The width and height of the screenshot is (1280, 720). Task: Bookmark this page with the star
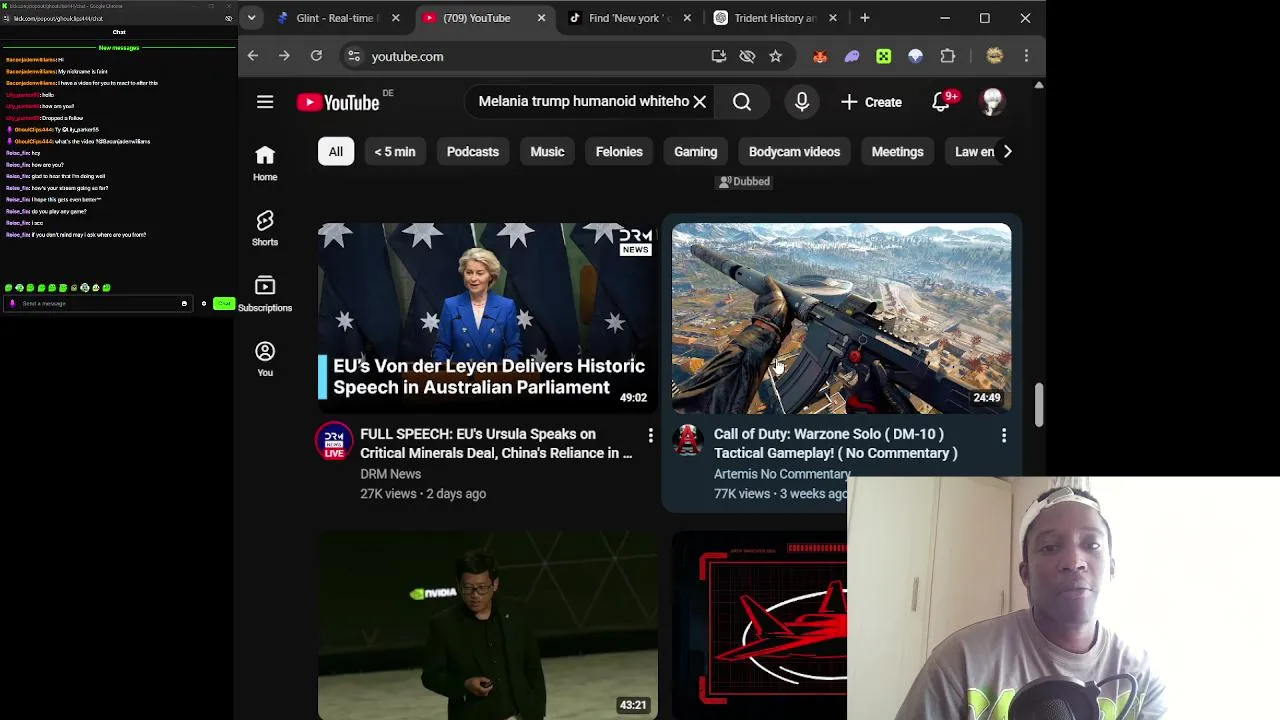click(776, 56)
